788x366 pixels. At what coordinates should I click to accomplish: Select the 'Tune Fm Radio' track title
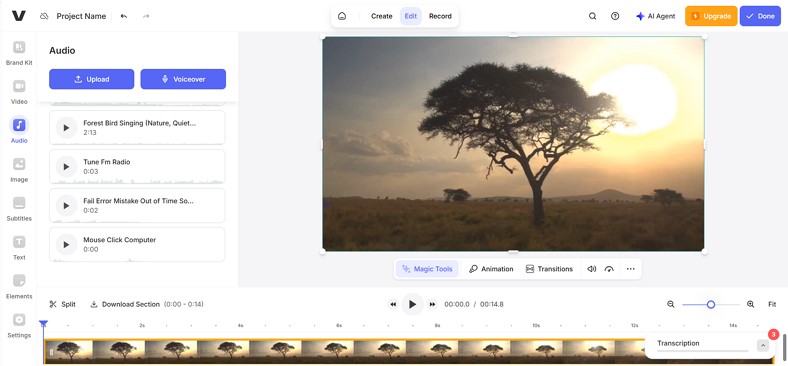click(x=107, y=162)
